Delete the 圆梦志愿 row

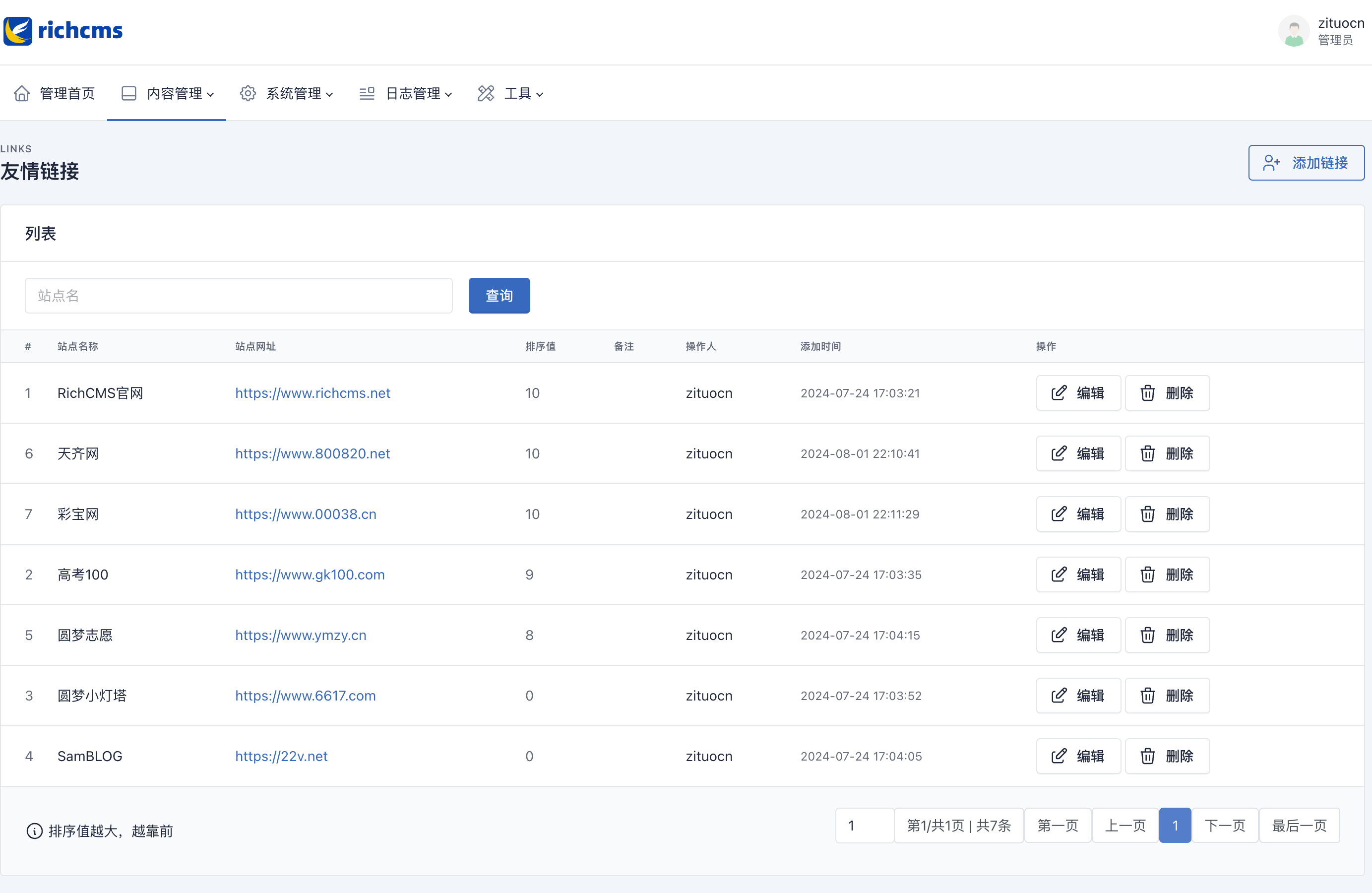(x=1167, y=636)
